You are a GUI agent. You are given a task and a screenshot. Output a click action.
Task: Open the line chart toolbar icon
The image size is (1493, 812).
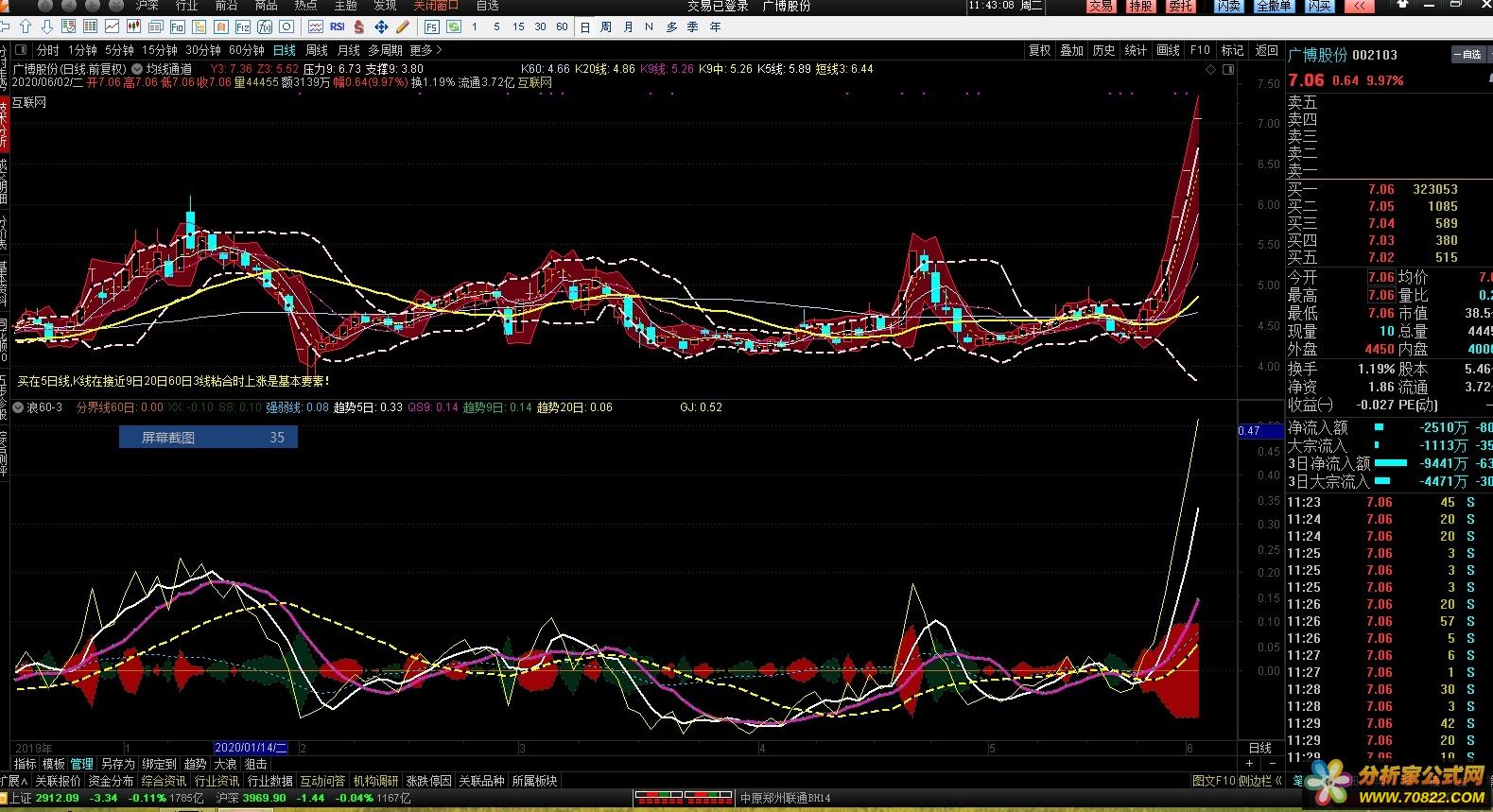pos(113,26)
